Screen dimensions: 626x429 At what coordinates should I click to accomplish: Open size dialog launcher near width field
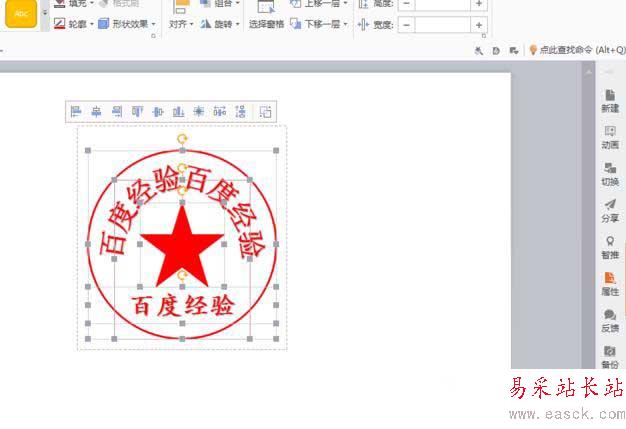click(484, 36)
